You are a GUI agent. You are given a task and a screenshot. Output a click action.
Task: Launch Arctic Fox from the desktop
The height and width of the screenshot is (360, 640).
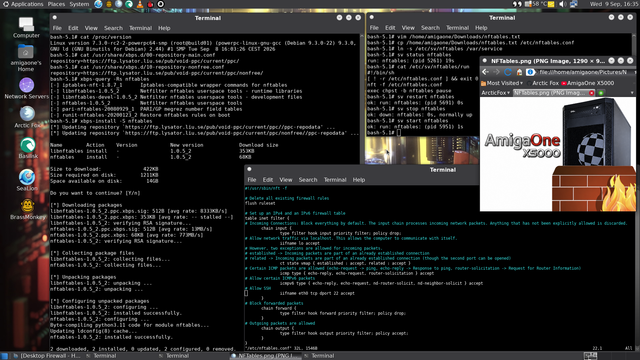(27, 117)
